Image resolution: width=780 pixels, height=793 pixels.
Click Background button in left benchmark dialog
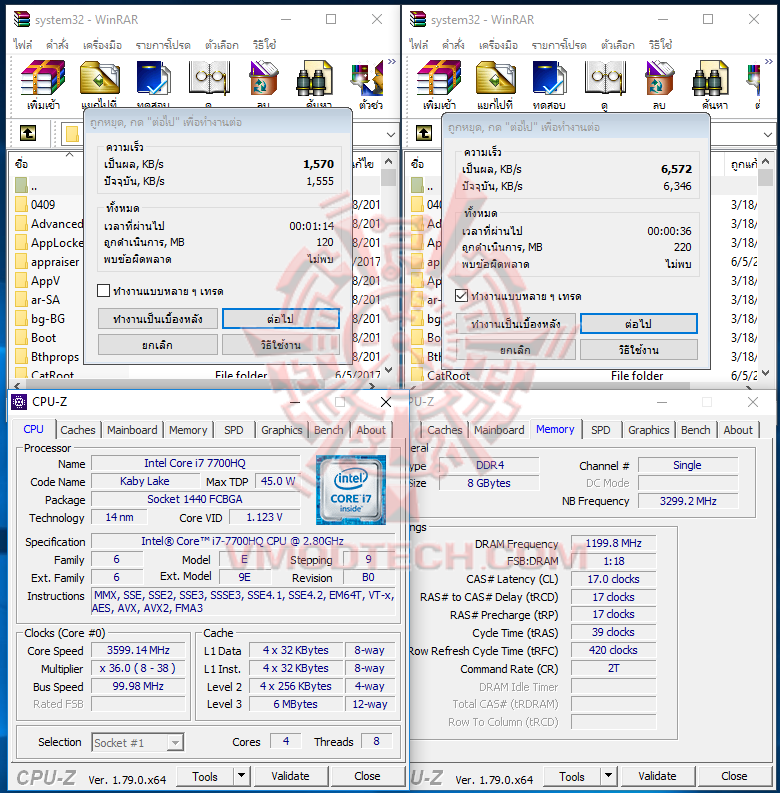[158, 319]
